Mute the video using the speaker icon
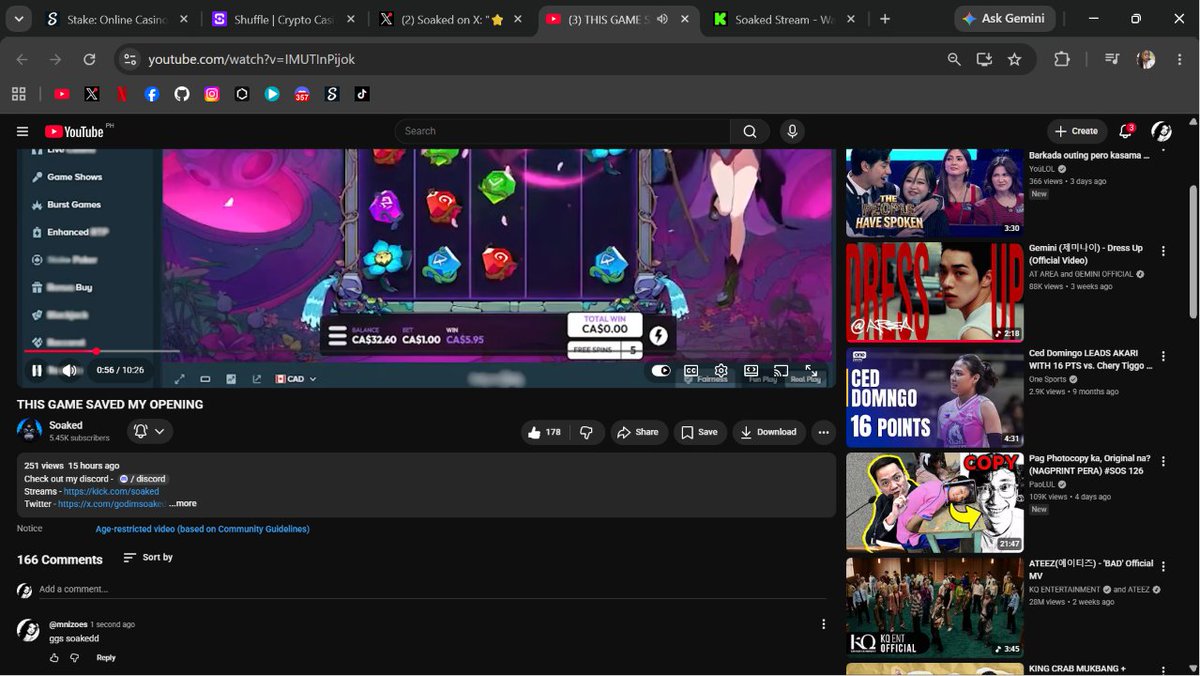 [x=69, y=371]
